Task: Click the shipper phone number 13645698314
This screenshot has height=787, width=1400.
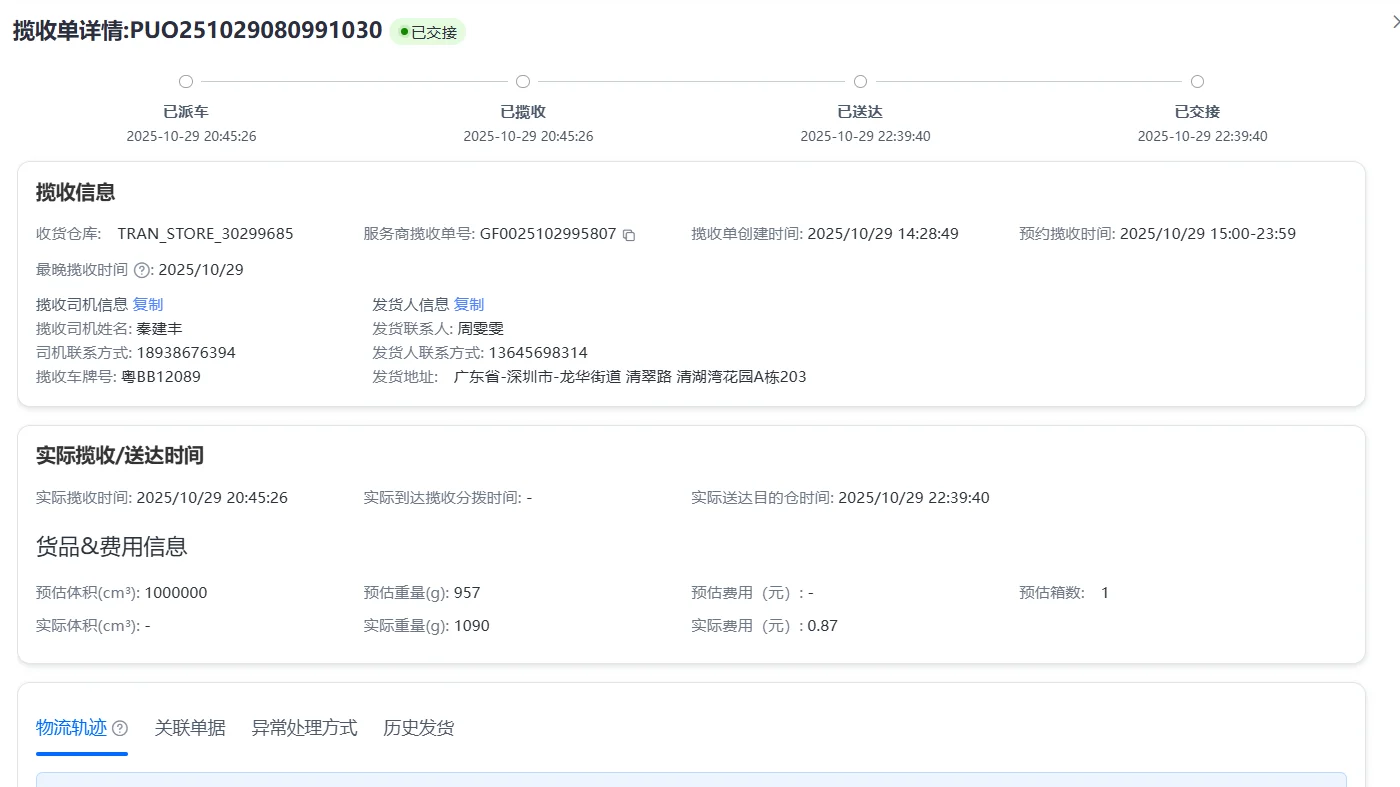Action: 538,353
